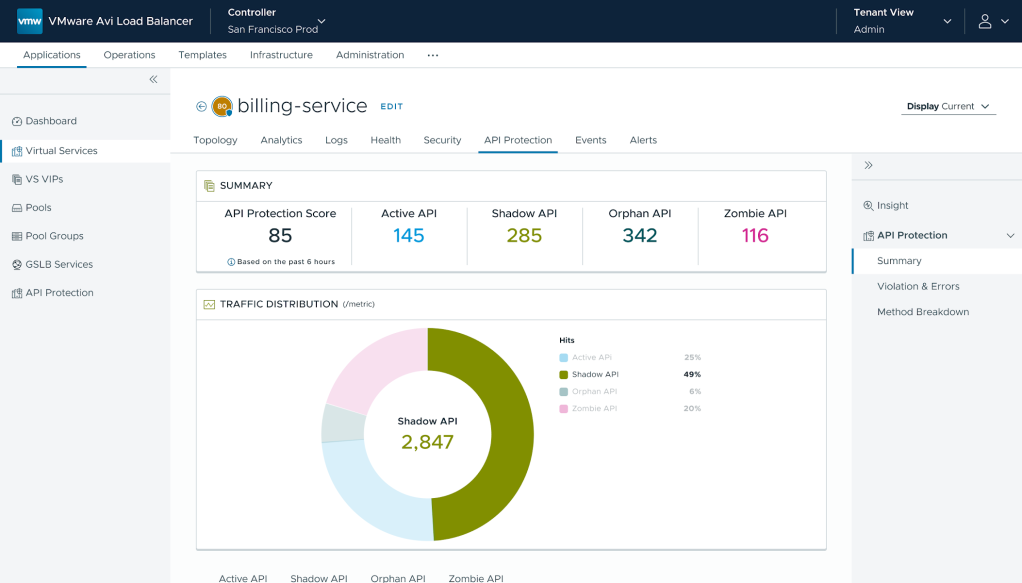Open the Infrastructure menu
The image size is (1022, 583).
click(281, 55)
